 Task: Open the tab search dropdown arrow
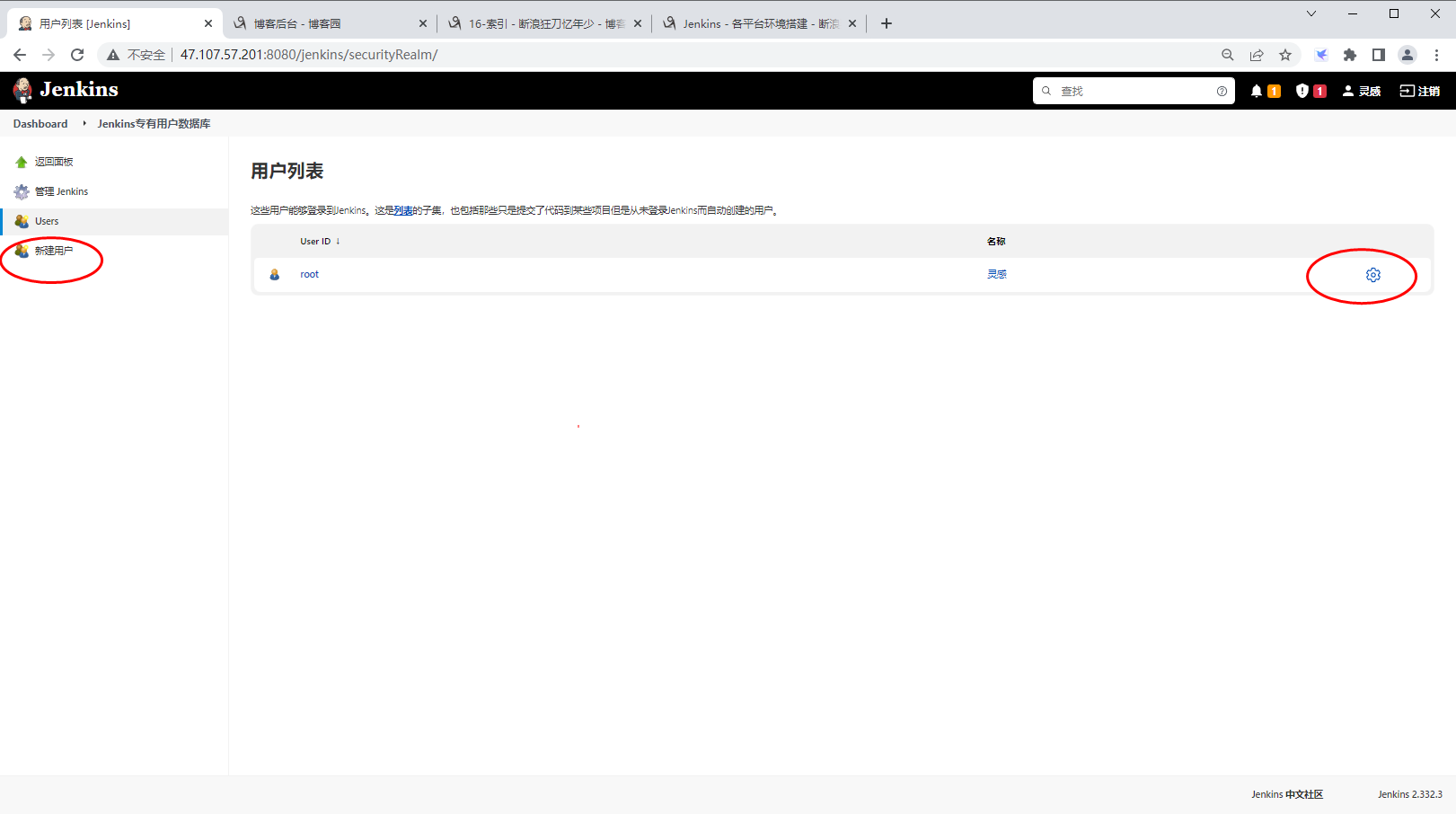point(1311,13)
